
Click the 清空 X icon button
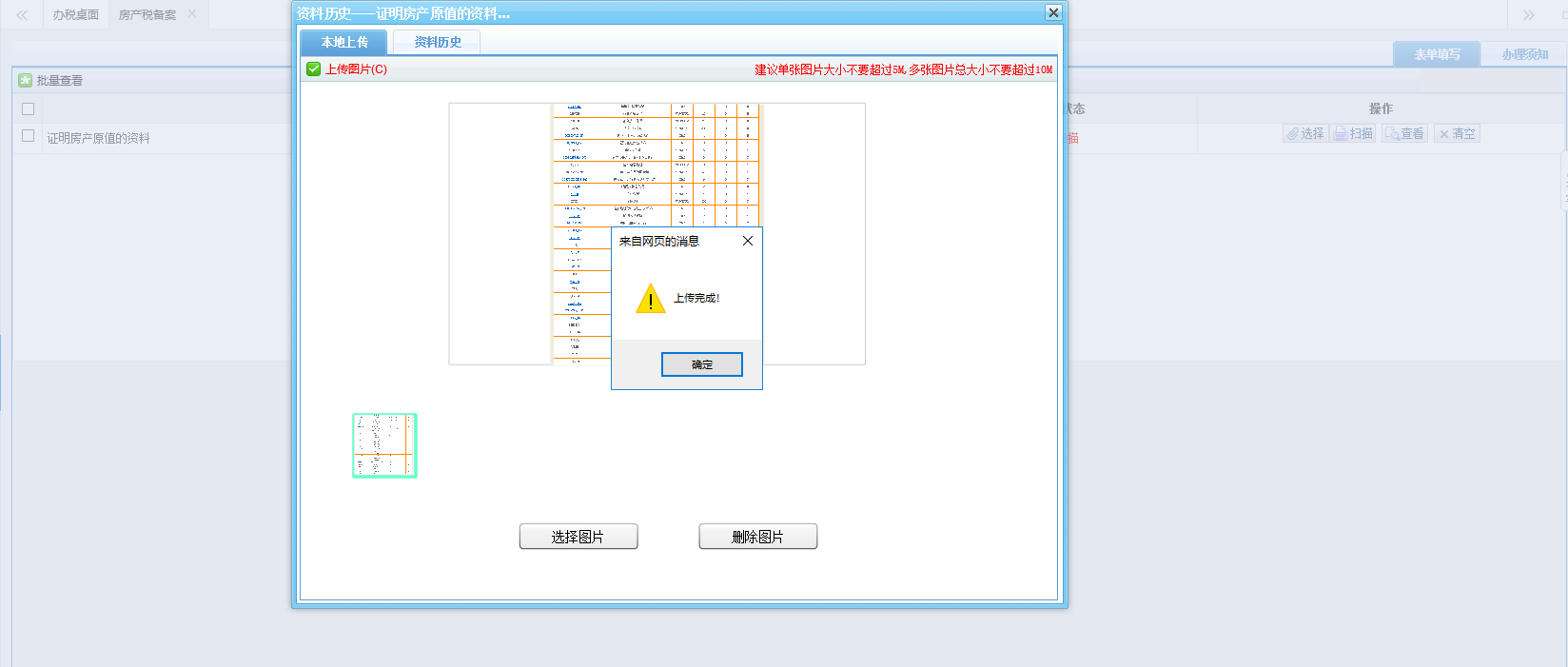click(x=1457, y=134)
